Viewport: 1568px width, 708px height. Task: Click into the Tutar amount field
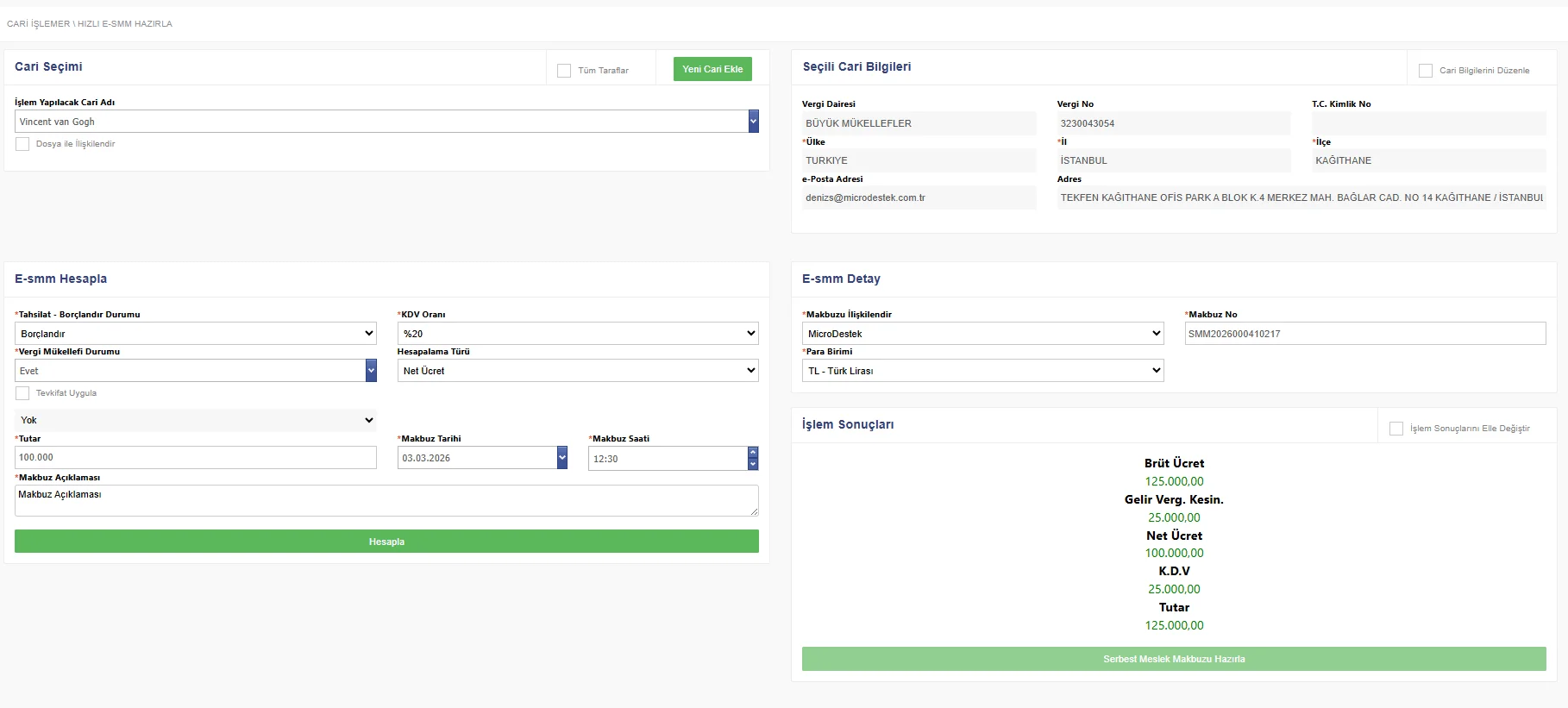196,458
